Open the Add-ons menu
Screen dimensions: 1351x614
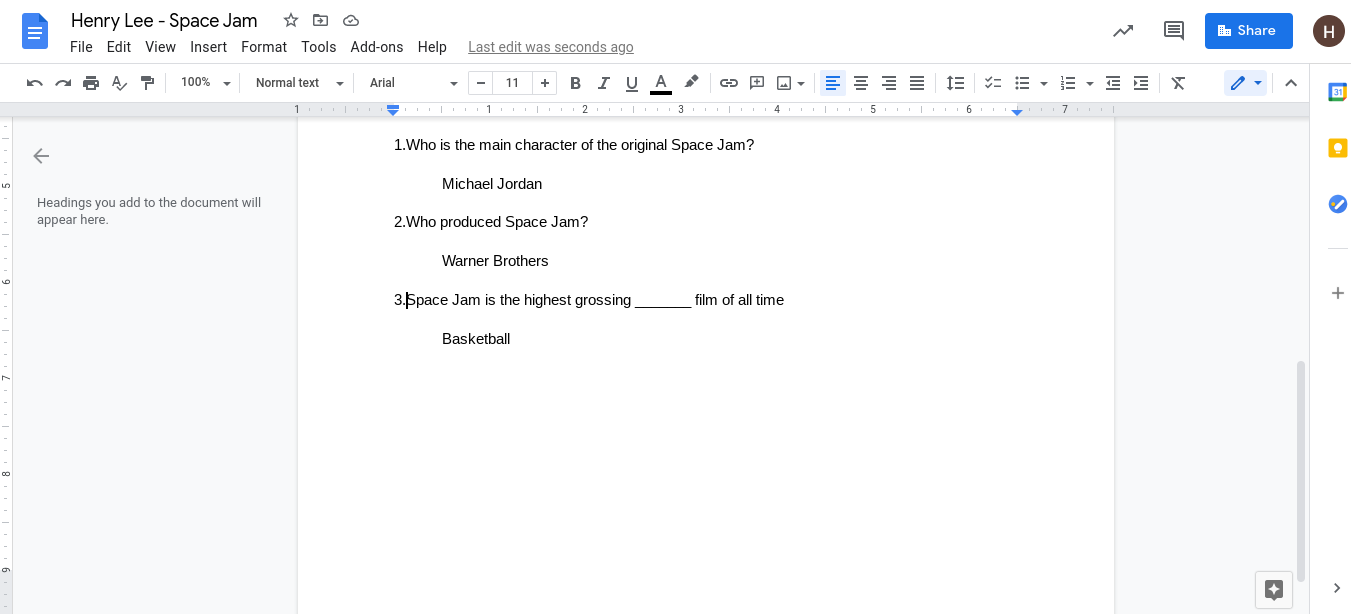(x=377, y=47)
